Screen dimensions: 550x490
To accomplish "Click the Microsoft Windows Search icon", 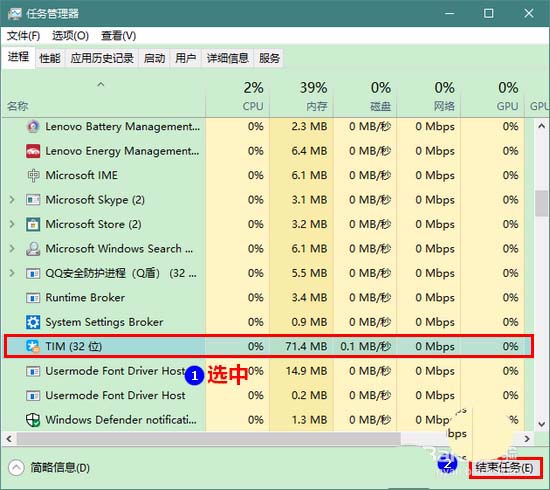I will [x=33, y=249].
